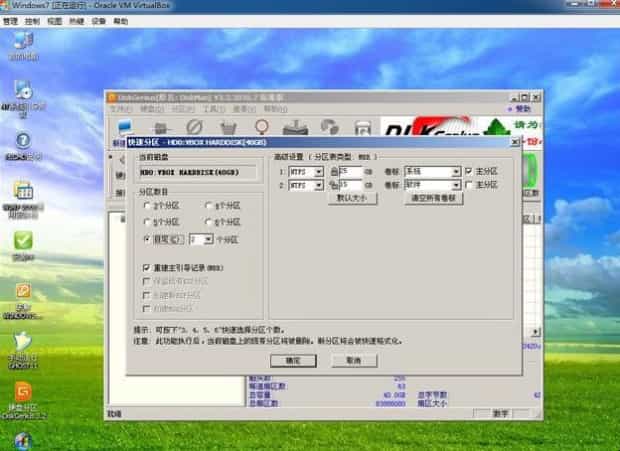Screen dimensions: 620x451
Task: Open VirtualBox 设备 menu
Action: (98, 21)
